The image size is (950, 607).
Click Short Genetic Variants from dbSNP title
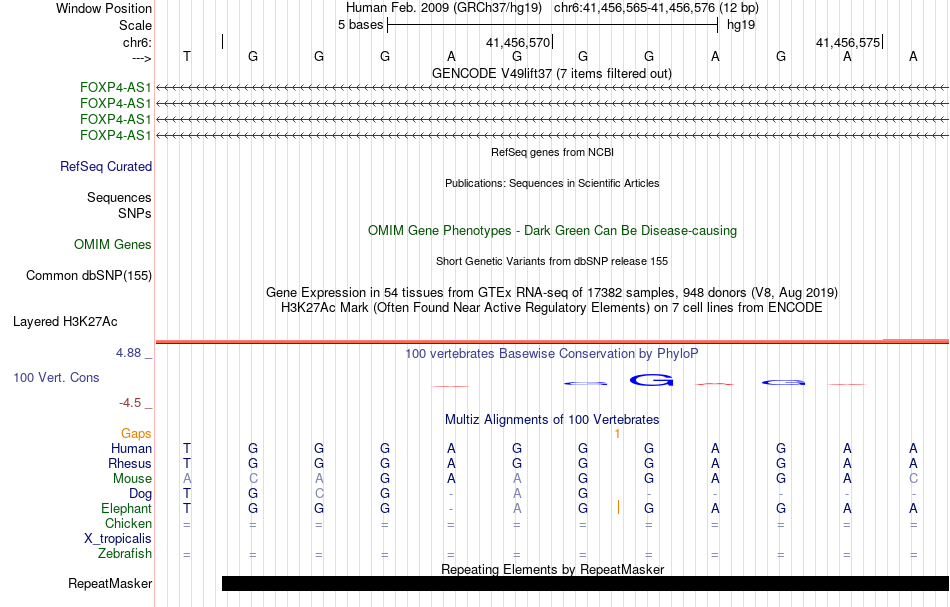point(552,261)
